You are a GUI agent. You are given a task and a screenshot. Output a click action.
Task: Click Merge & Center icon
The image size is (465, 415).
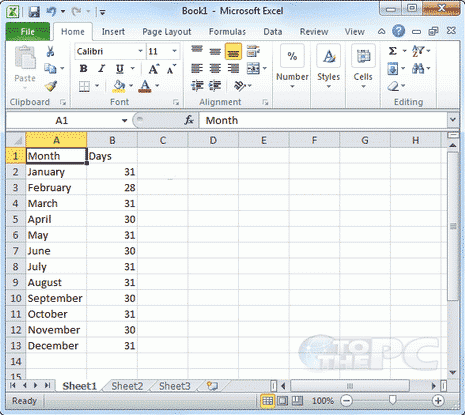click(x=253, y=69)
